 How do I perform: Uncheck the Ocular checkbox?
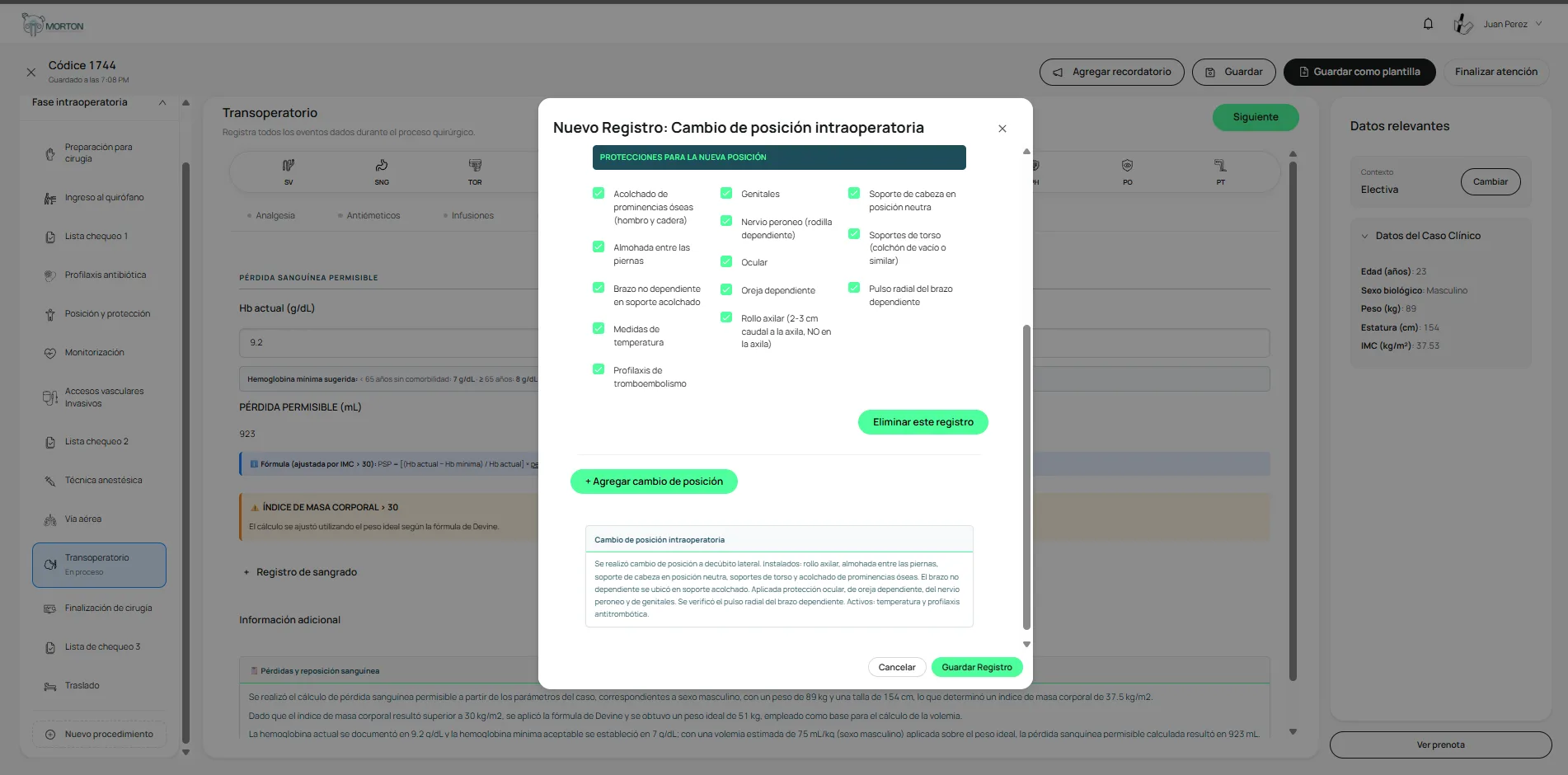tap(726, 261)
